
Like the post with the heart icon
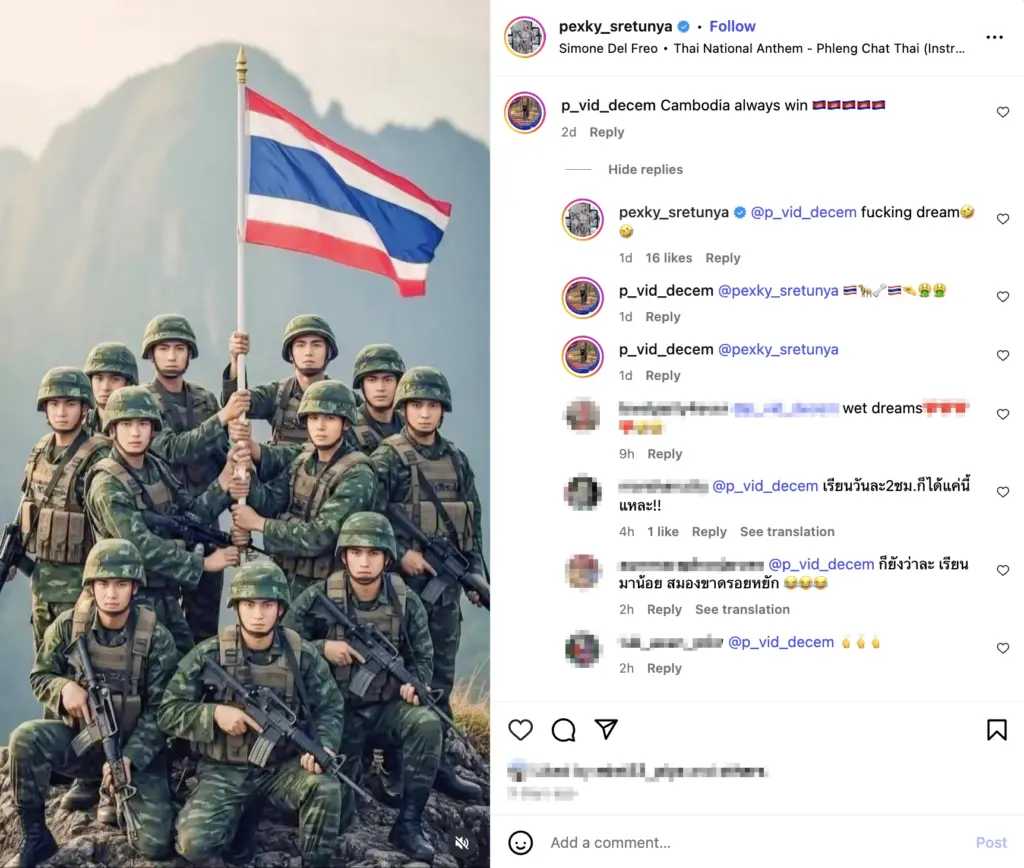point(520,730)
